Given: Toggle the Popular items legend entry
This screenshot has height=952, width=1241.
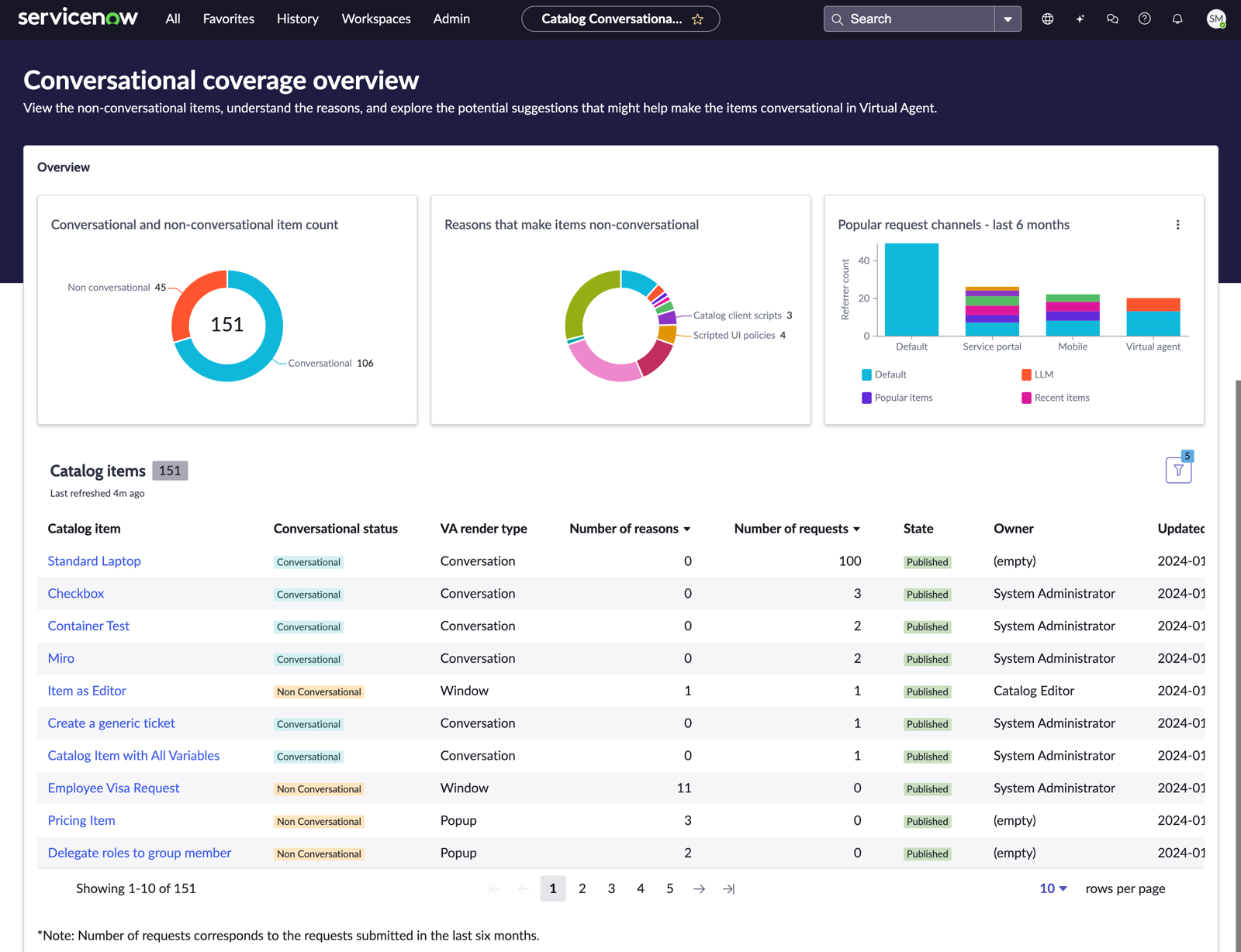Looking at the screenshot, I should (897, 398).
